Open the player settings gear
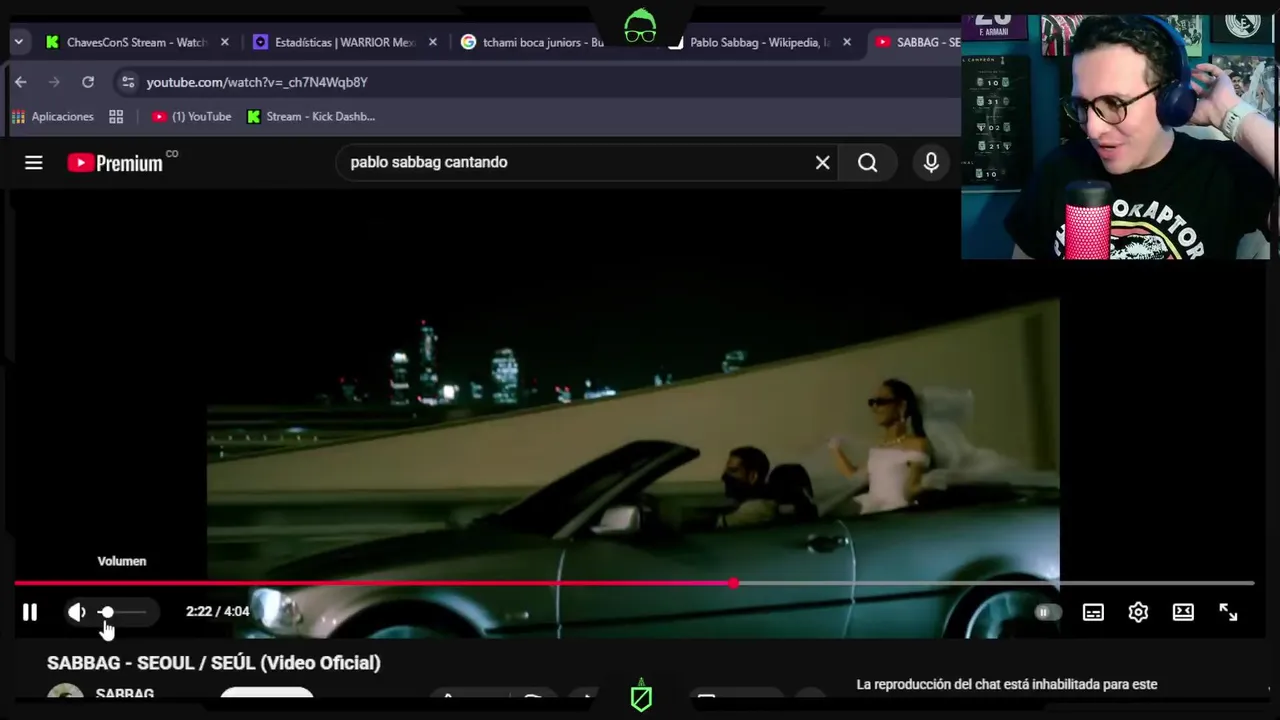1280x720 pixels. (x=1138, y=612)
